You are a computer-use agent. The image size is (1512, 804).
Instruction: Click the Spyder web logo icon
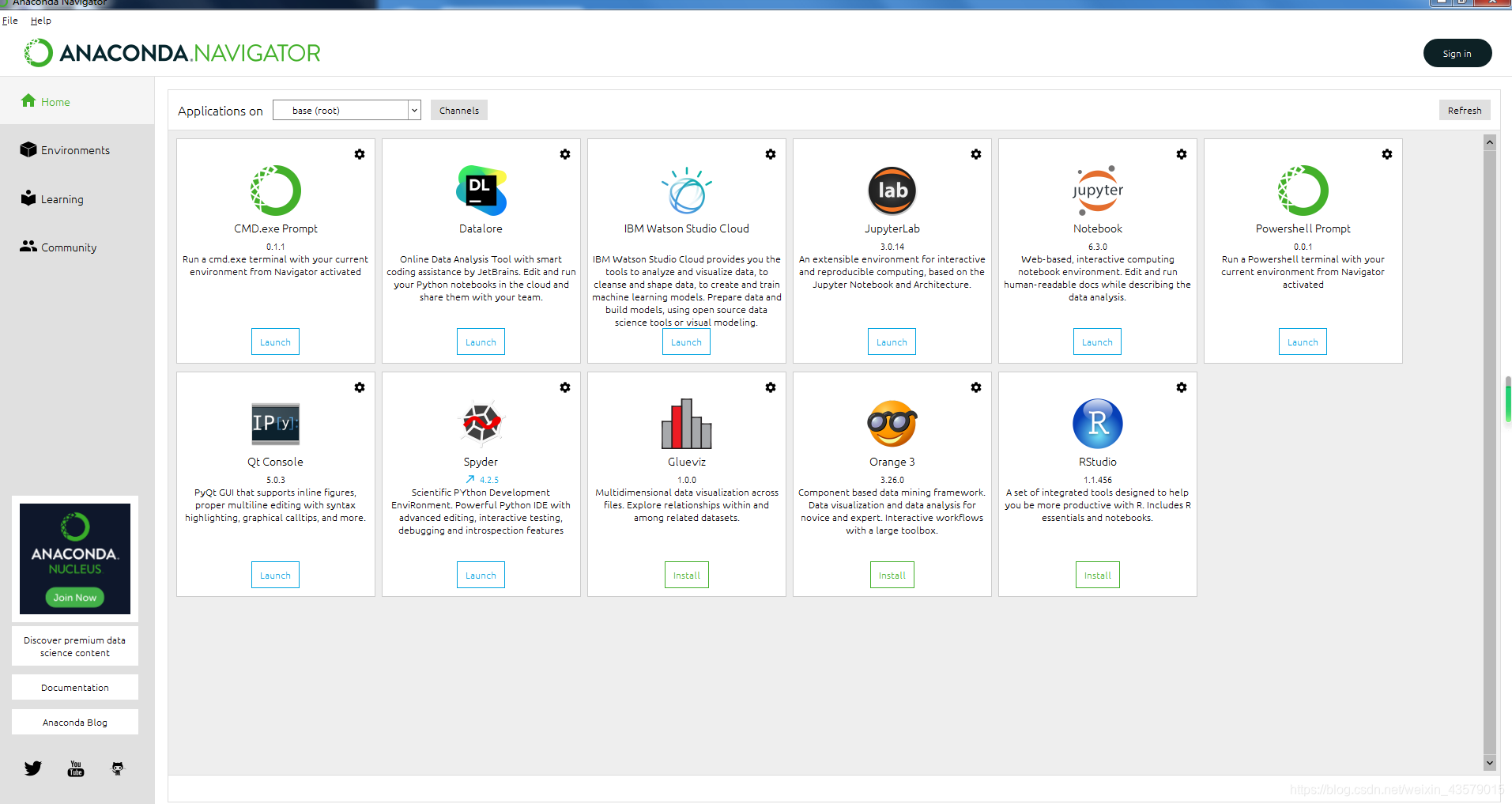click(x=481, y=423)
